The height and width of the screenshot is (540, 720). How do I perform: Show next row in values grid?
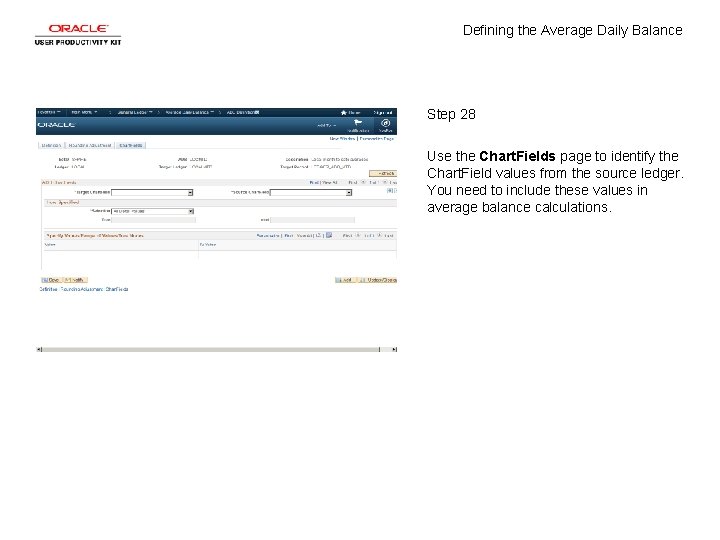(380, 235)
